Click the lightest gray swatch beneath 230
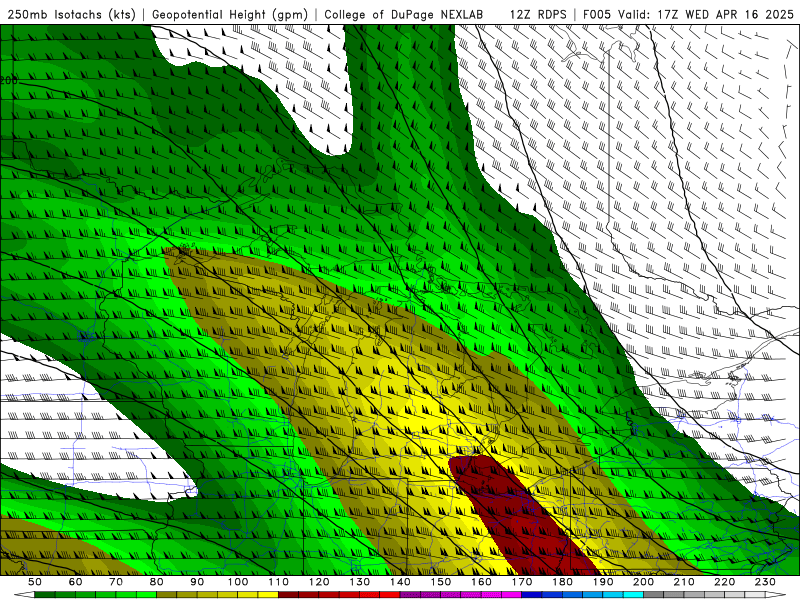This screenshot has height=600, width=800. click(755, 595)
